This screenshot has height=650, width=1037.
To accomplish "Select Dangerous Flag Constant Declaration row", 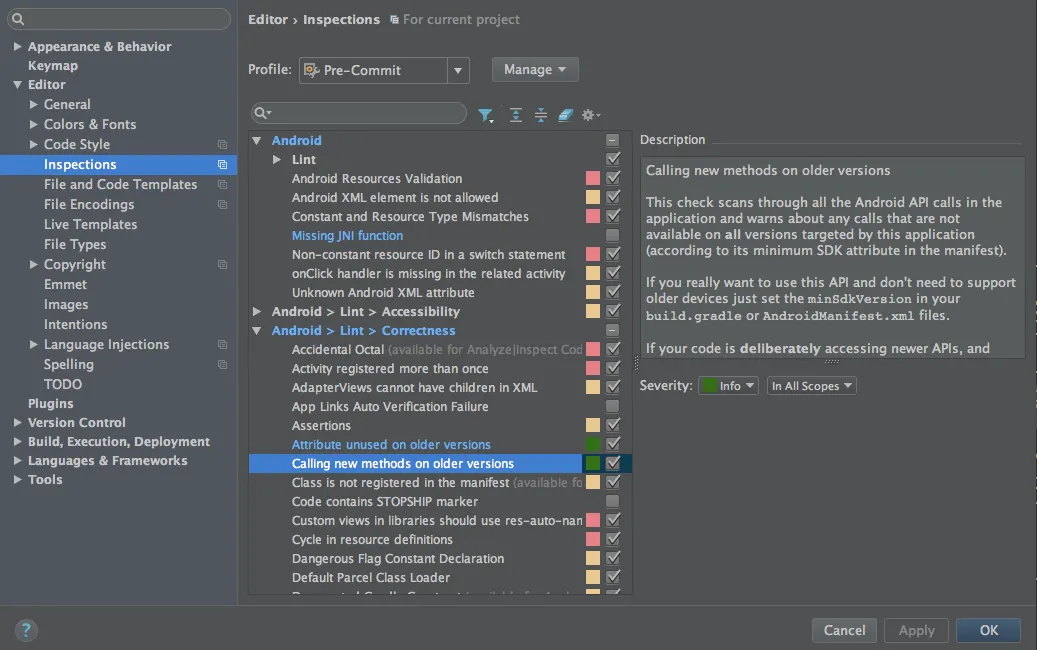I will point(397,559).
